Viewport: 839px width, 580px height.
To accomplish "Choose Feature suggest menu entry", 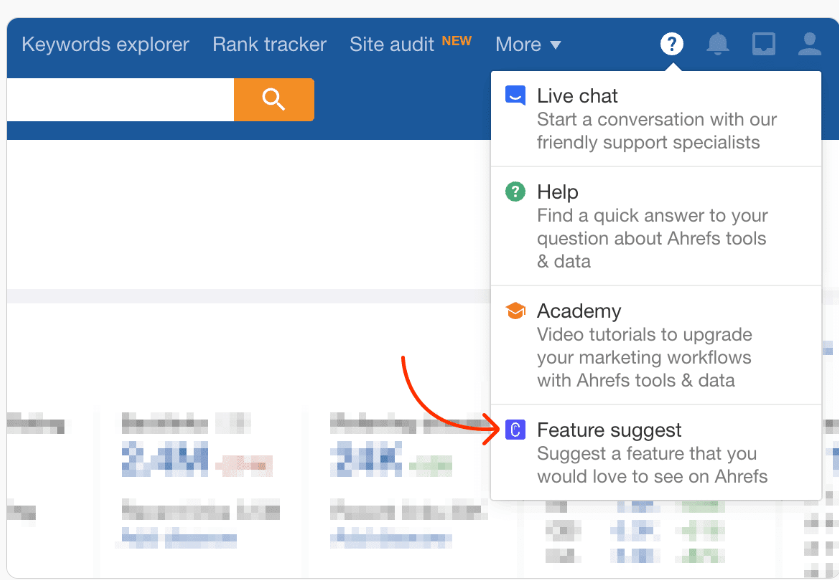I will 656,453.
